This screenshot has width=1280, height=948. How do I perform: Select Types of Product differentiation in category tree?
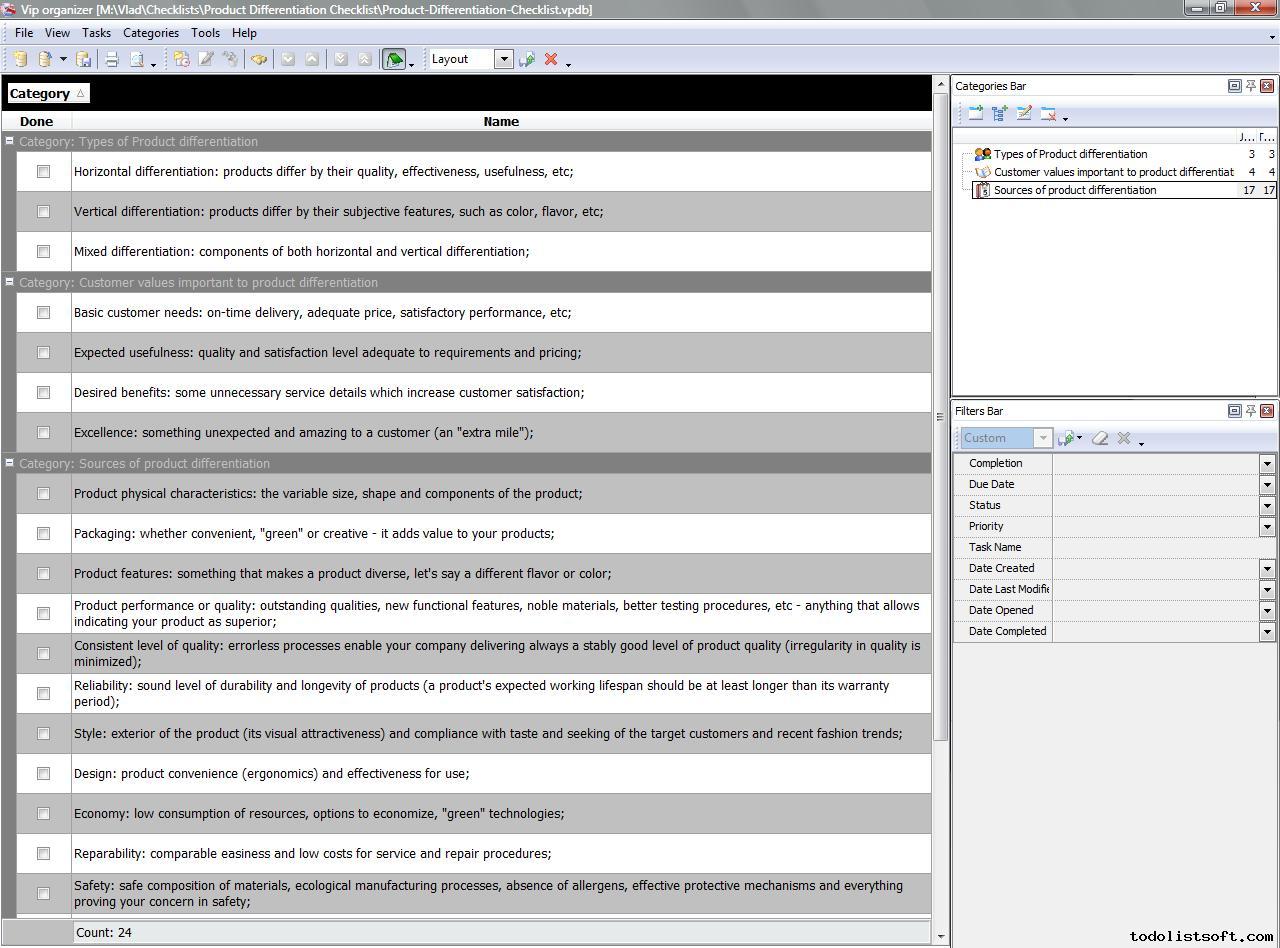pos(1070,154)
